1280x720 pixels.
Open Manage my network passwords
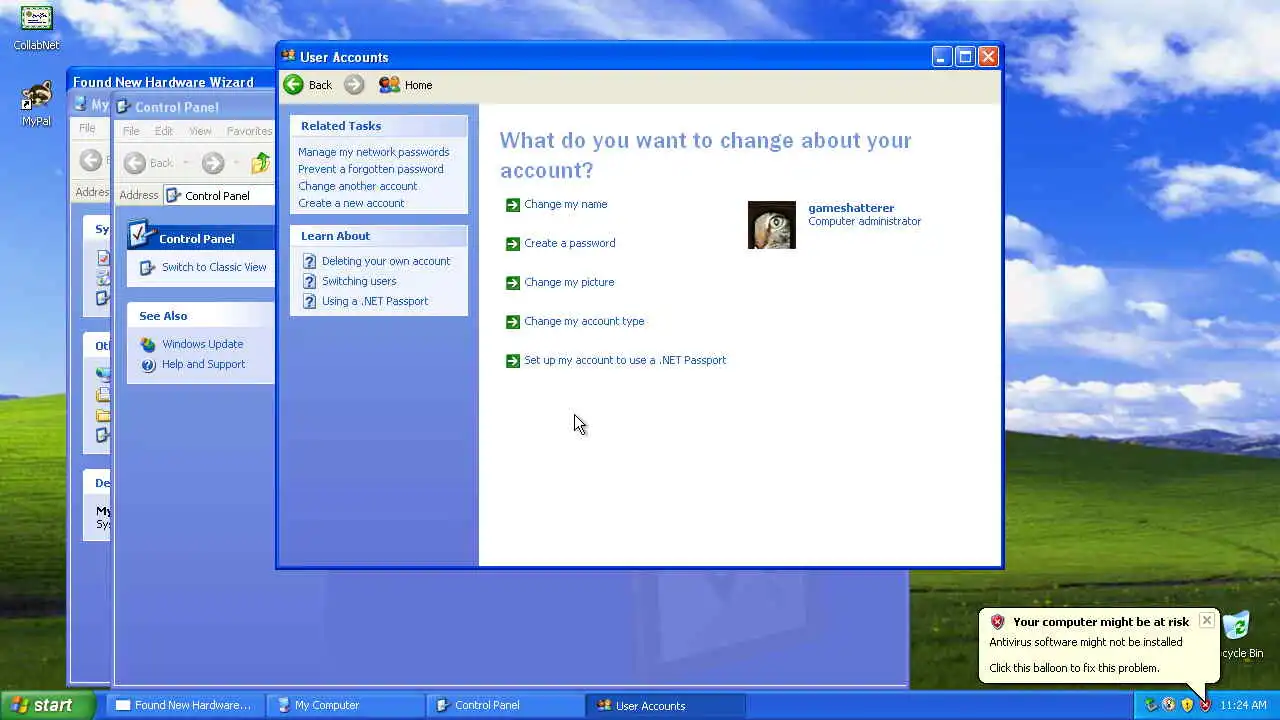point(373,152)
